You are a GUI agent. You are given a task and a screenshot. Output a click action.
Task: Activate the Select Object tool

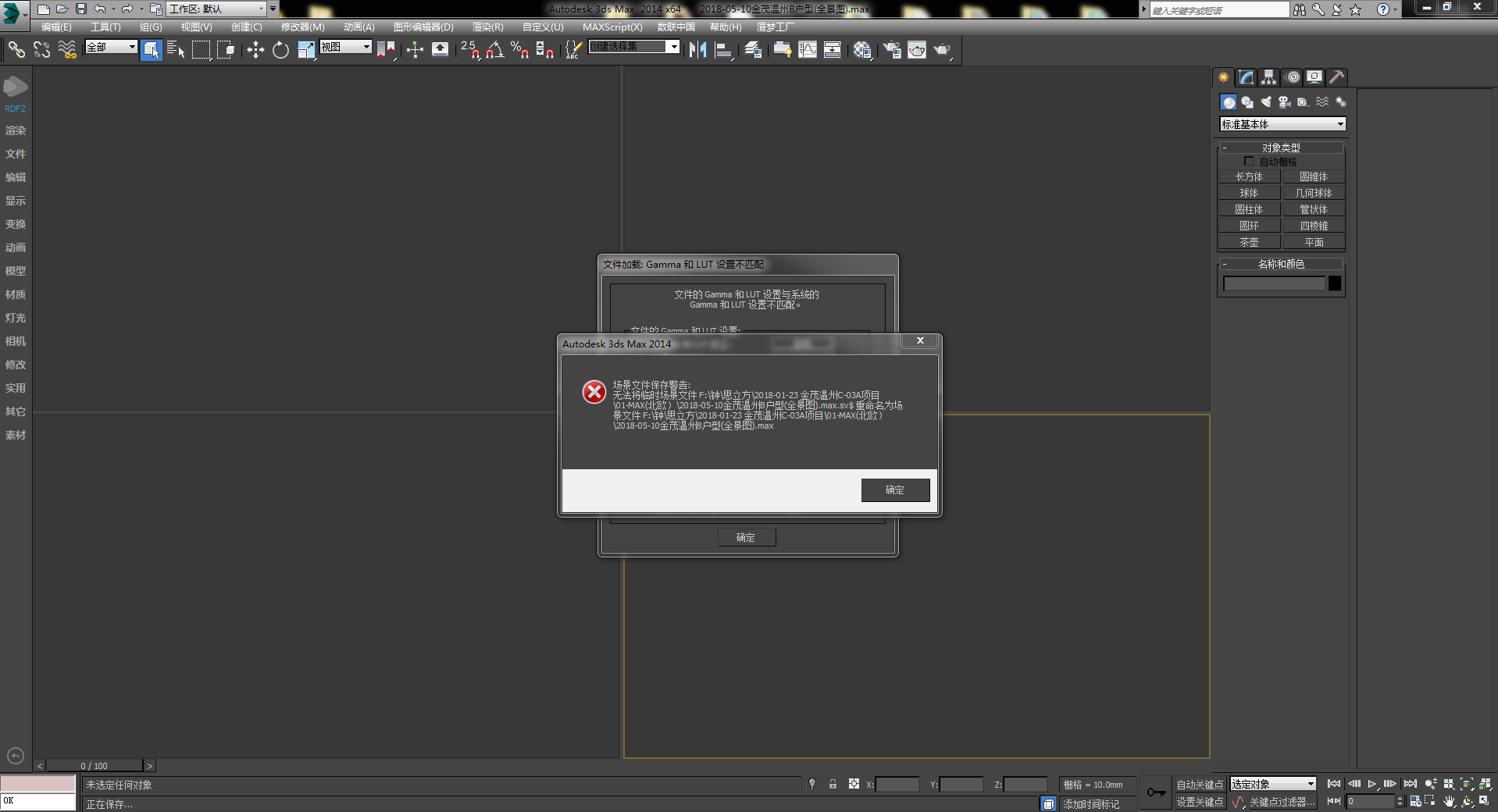click(152, 50)
